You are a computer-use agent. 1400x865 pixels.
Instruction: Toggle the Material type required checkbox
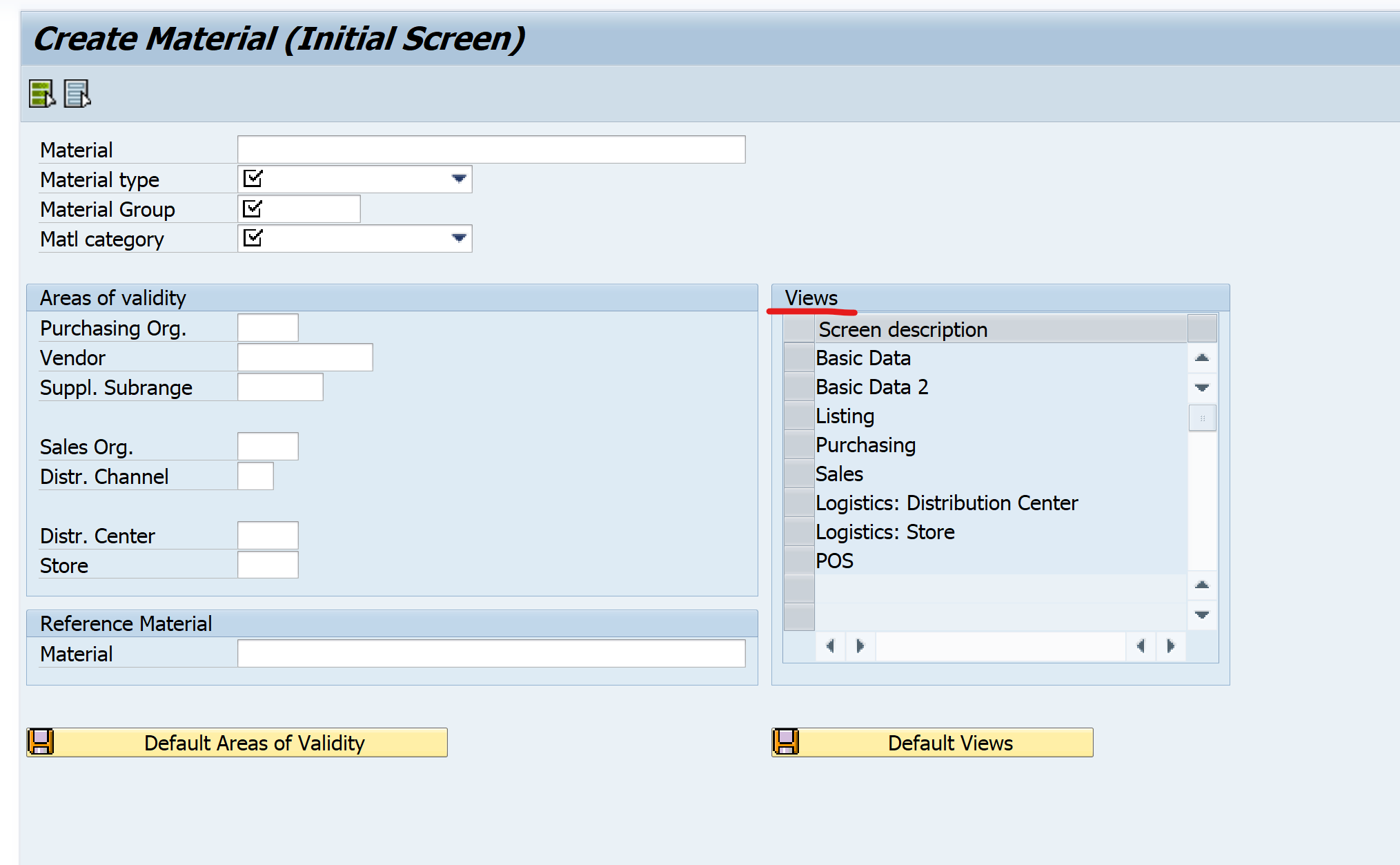[254, 178]
